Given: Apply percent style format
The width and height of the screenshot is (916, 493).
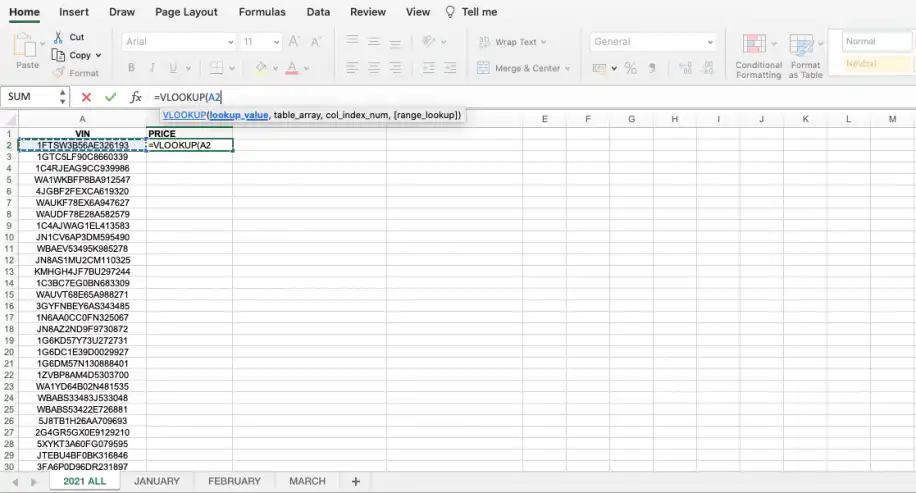Looking at the screenshot, I should point(630,68).
